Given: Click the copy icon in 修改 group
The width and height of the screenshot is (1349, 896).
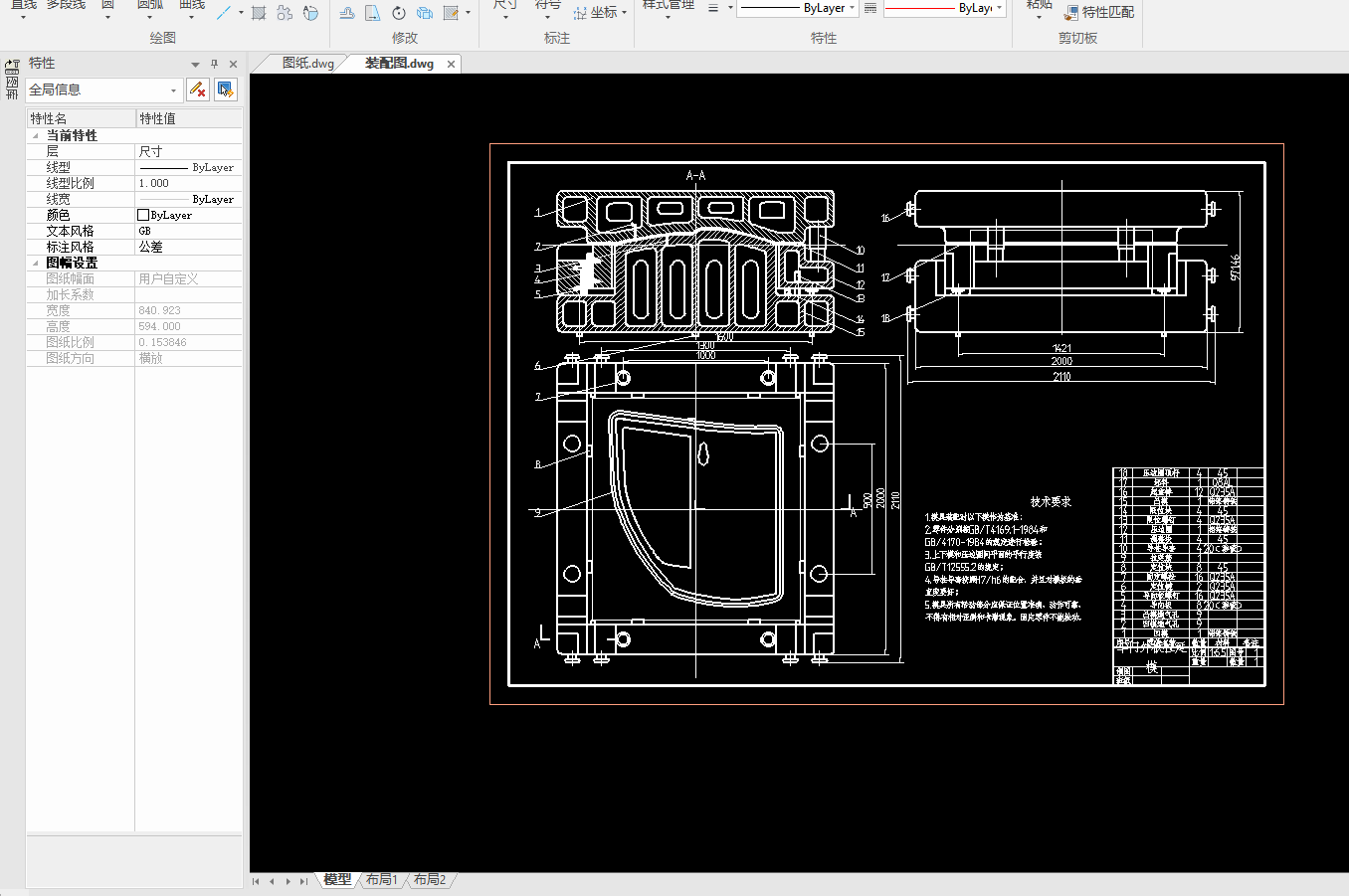Looking at the screenshot, I should coord(425,13).
